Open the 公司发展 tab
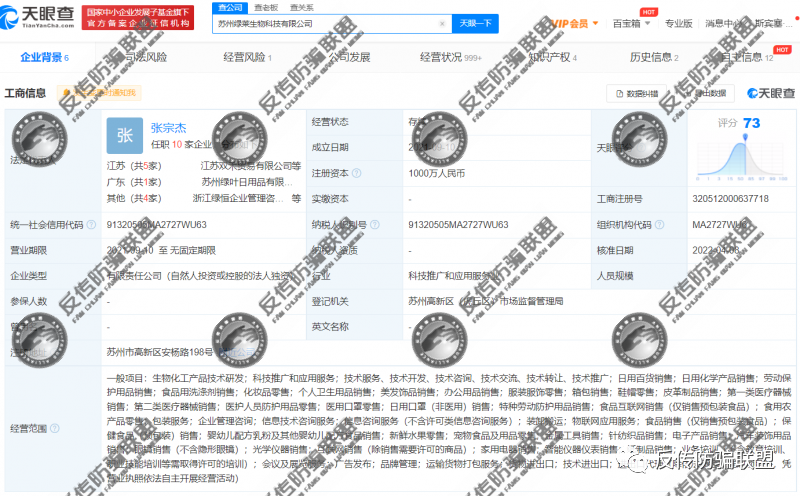 click(x=349, y=57)
